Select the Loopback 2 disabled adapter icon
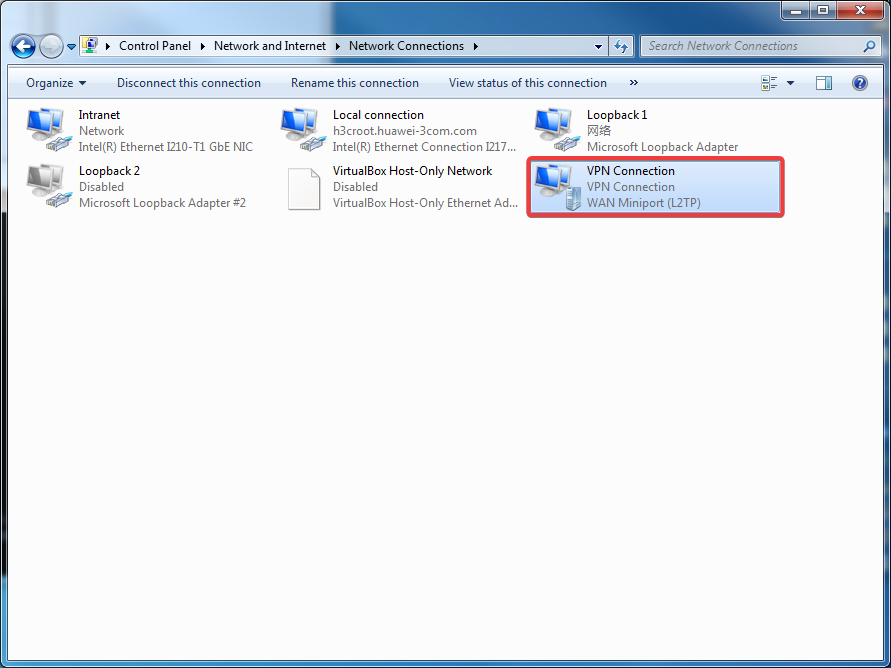The height and width of the screenshot is (668, 891). 50,186
